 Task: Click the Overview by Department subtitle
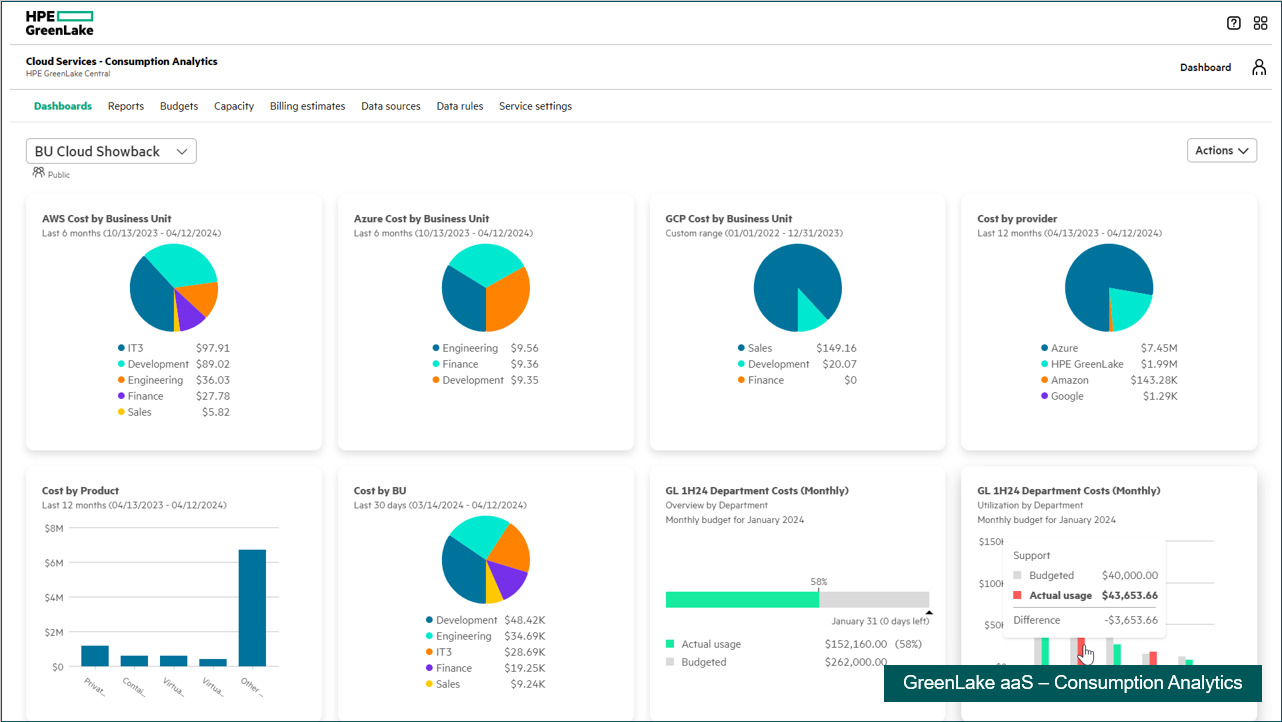point(716,505)
